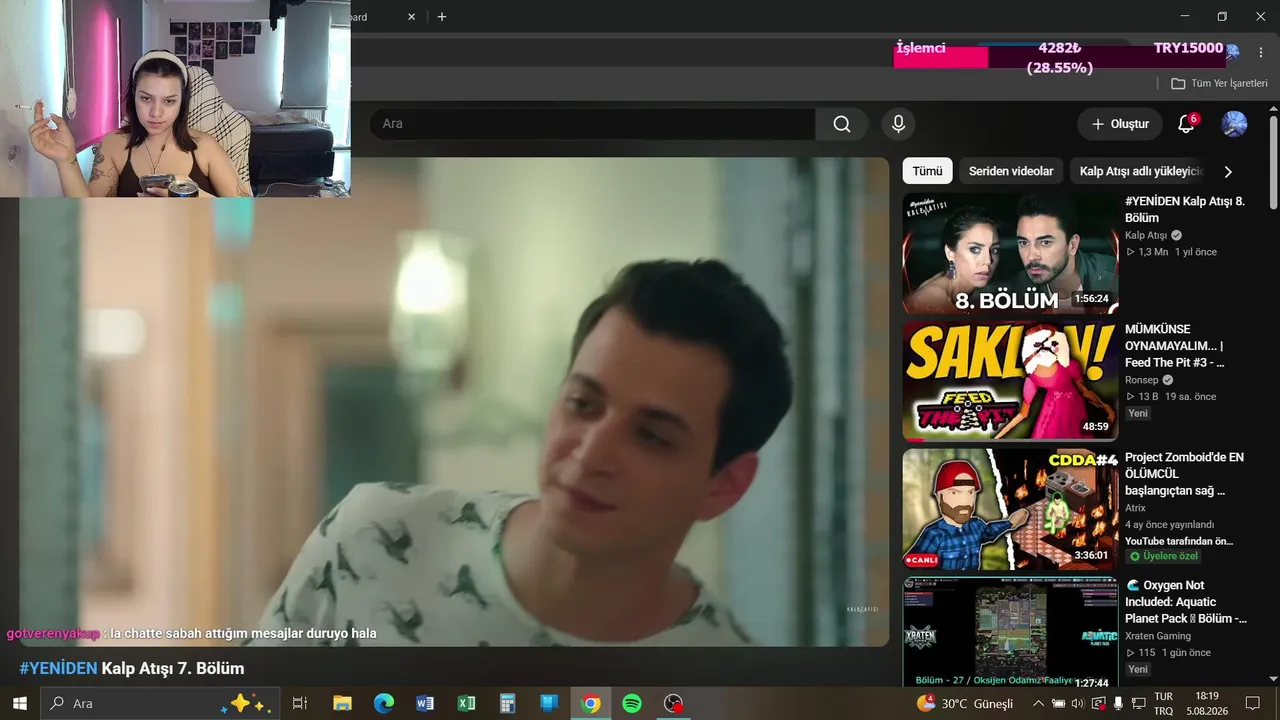Image resolution: width=1280 pixels, height=720 pixels.
Task: Select the Seriden videolar filter chip
Action: tap(1011, 171)
